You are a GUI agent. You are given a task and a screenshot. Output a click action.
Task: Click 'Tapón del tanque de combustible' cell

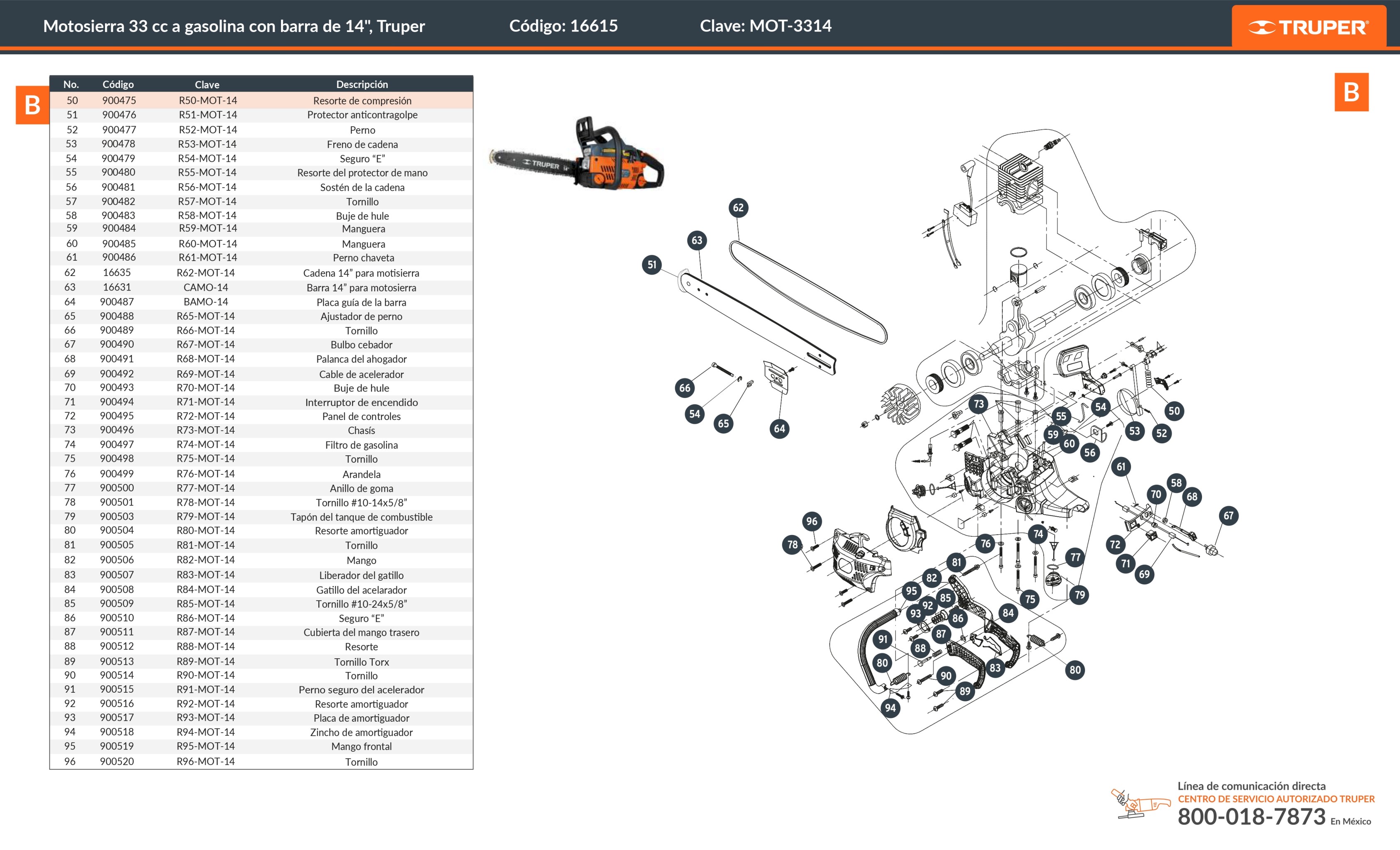(x=362, y=517)
